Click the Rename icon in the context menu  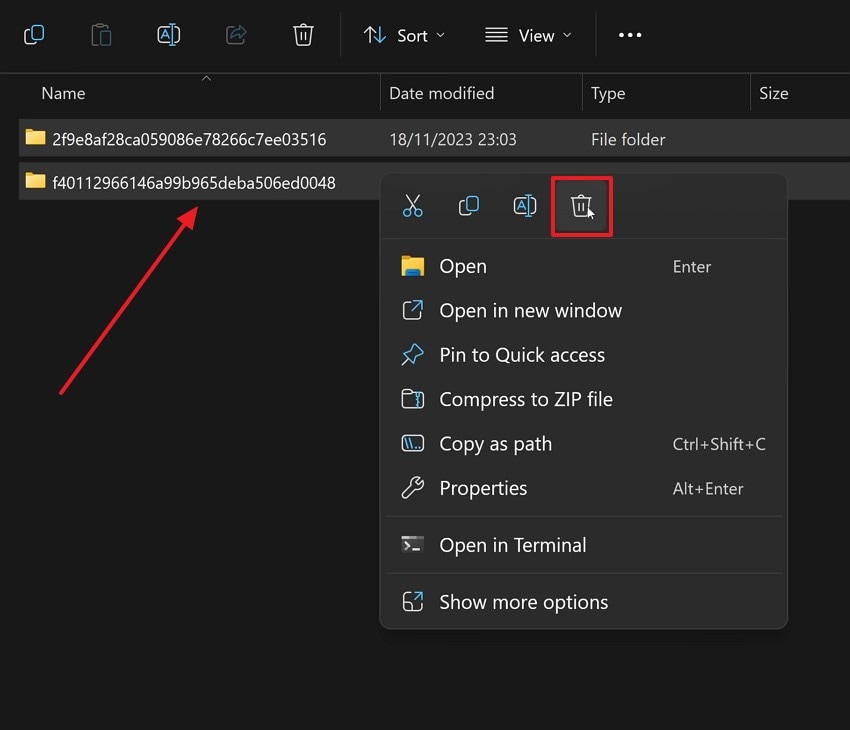click(525, 206)
